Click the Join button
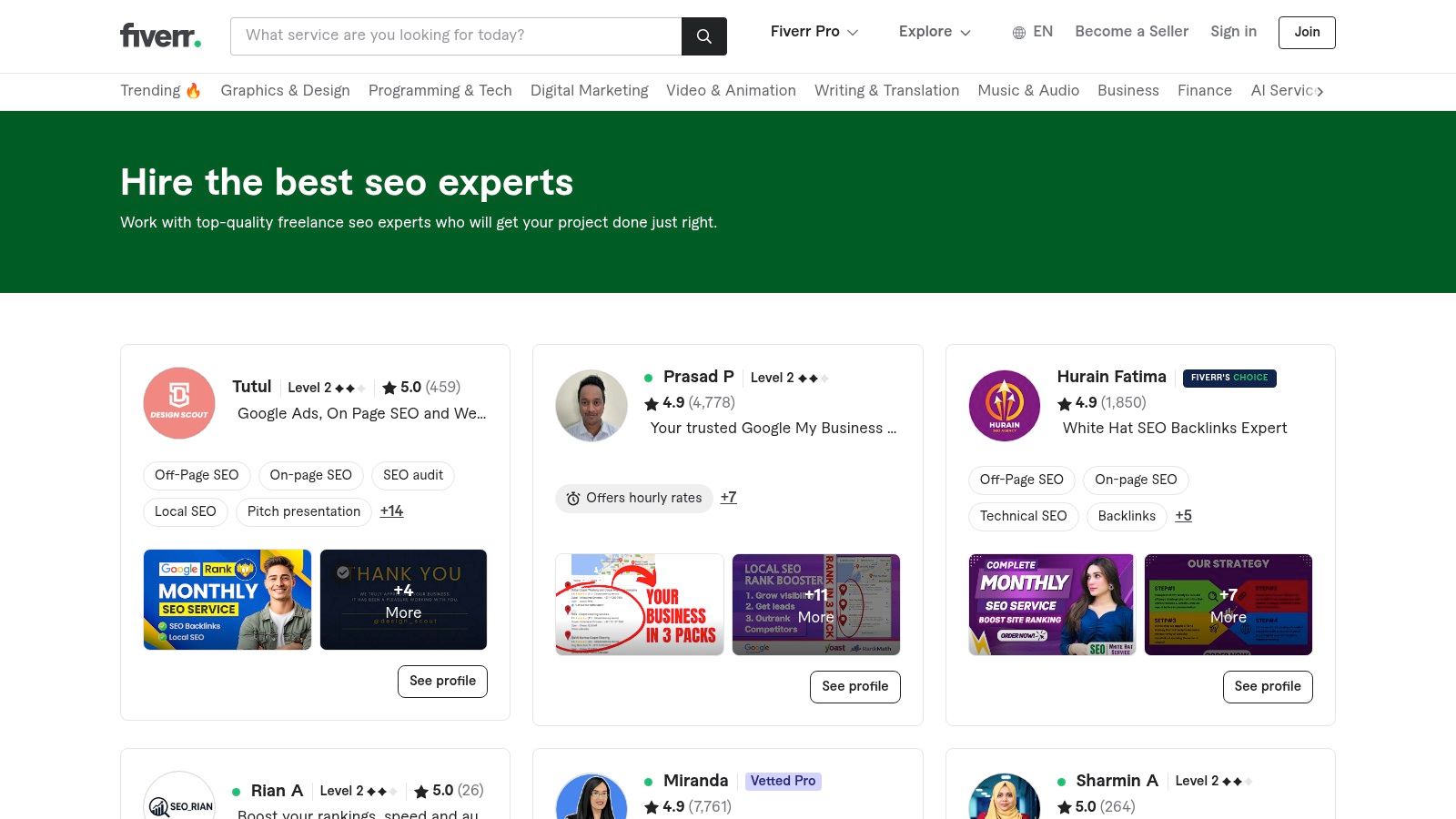Image resolution: width=1456 pixels, height=819 pixels. (x=1307, y=32)
